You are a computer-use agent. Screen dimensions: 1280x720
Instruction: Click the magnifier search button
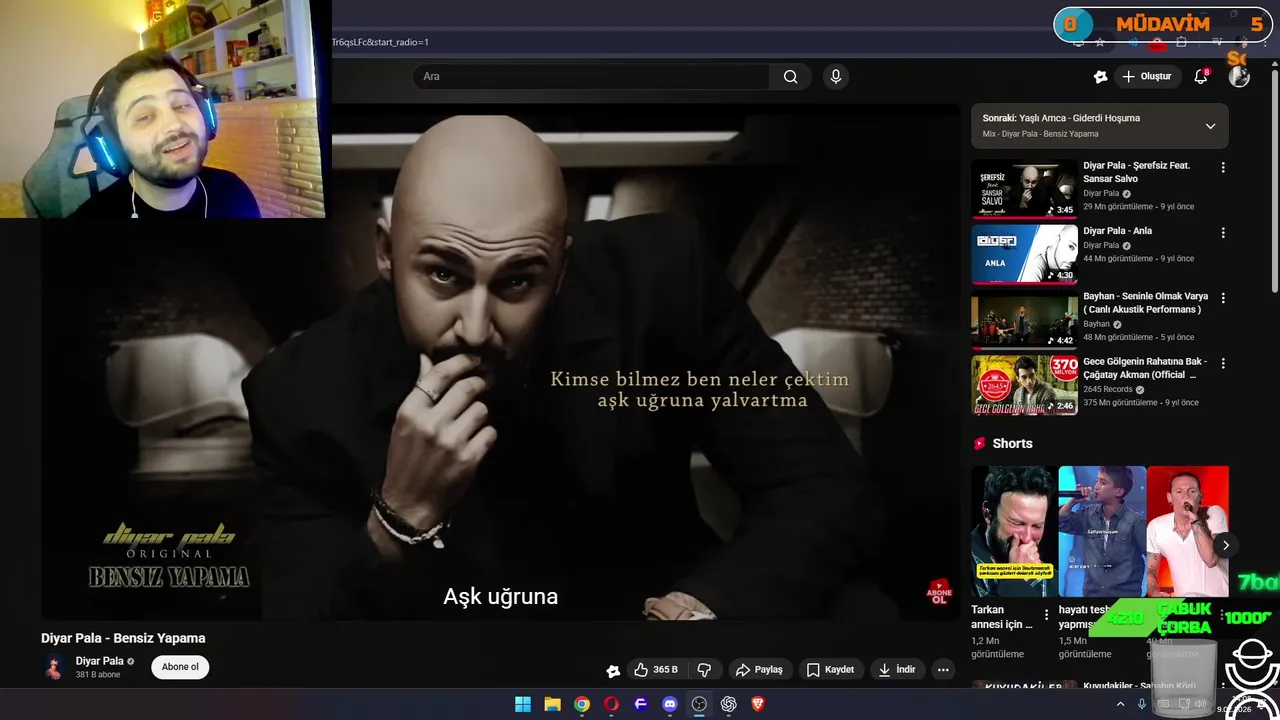click(790, 77)
